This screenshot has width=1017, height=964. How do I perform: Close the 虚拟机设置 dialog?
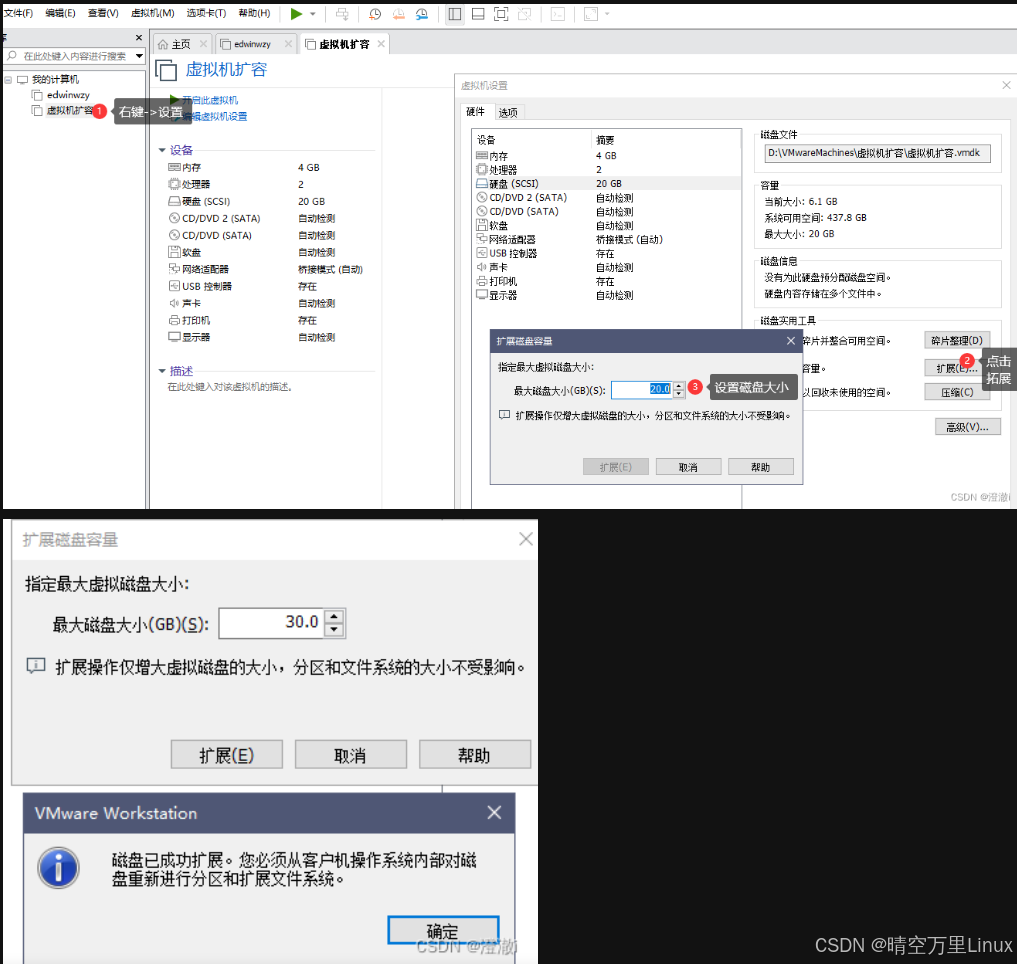tap(1005, 86)
